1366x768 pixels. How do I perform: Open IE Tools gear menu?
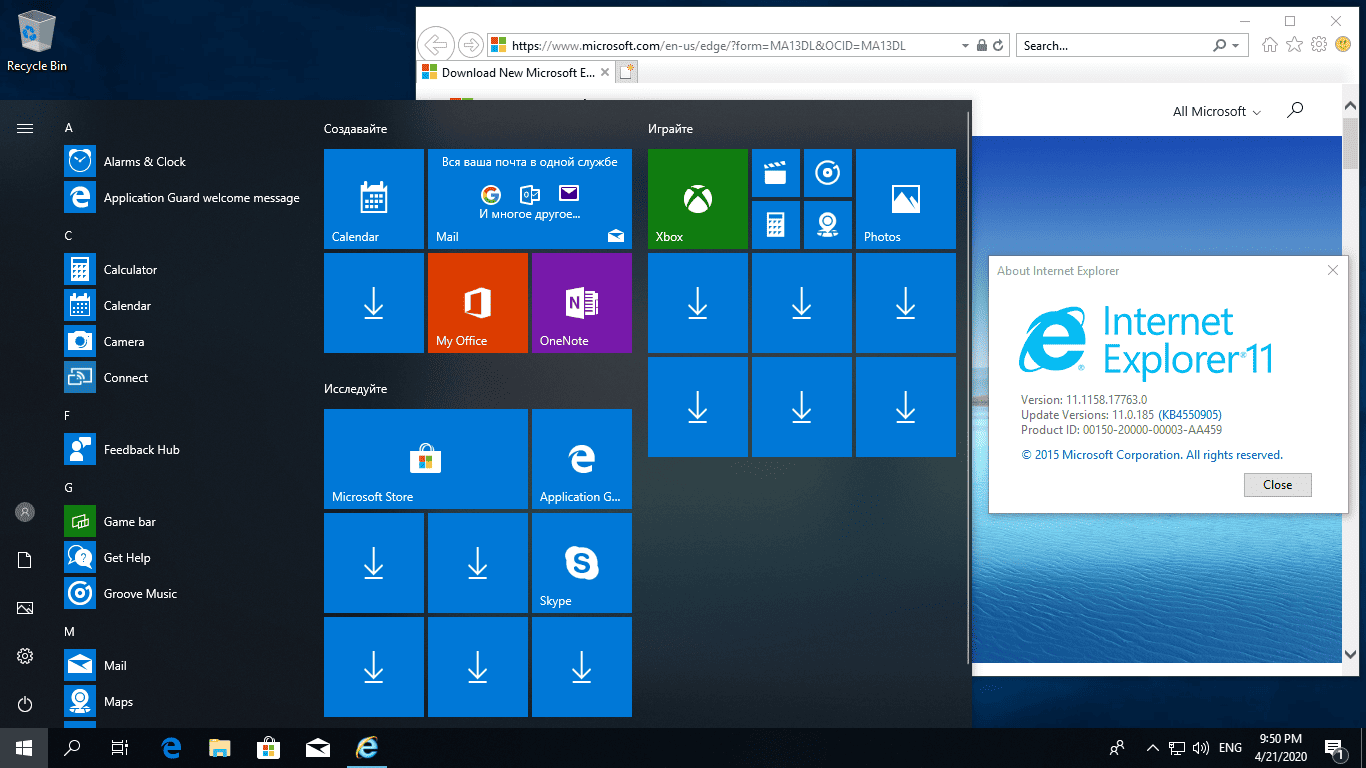click(1319, 45)
